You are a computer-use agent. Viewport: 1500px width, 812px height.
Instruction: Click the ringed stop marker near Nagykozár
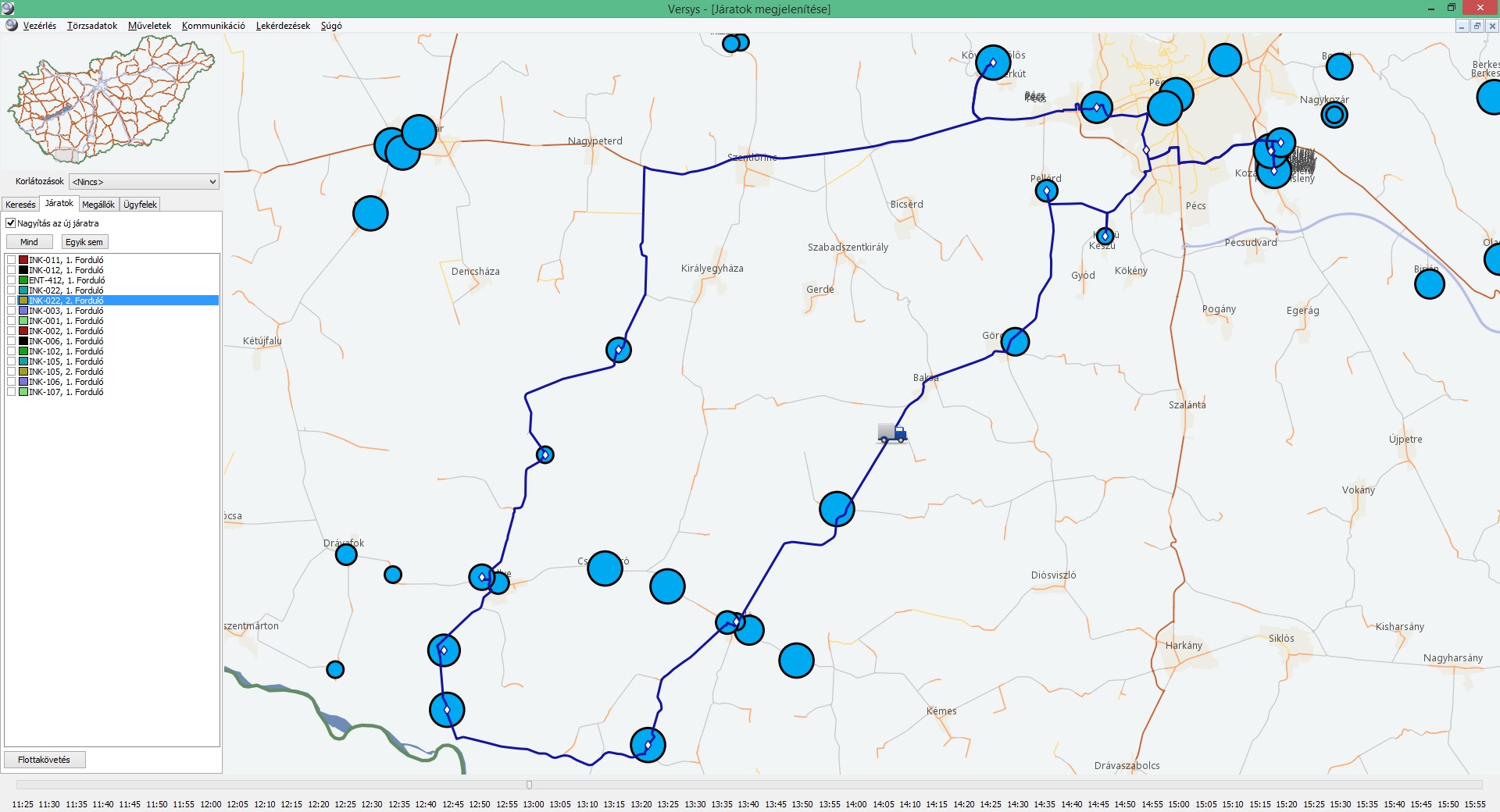tap(1334, 115)
